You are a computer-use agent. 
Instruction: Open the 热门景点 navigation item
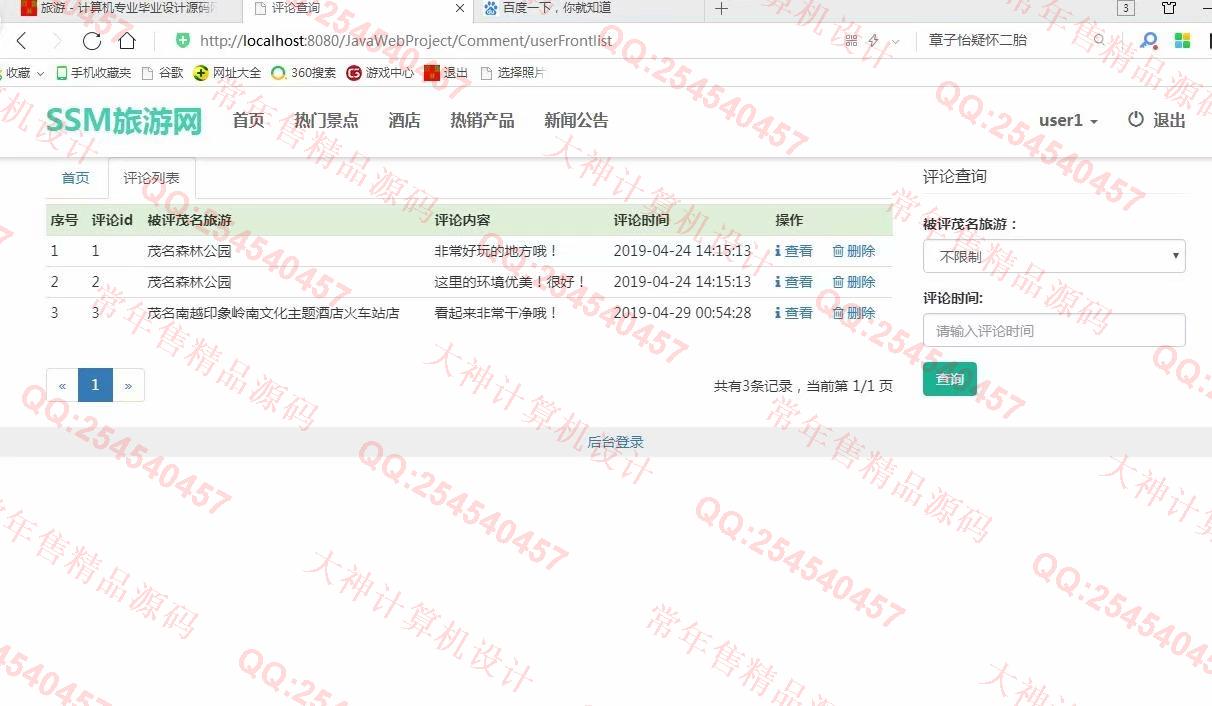(x=326, y=120)
